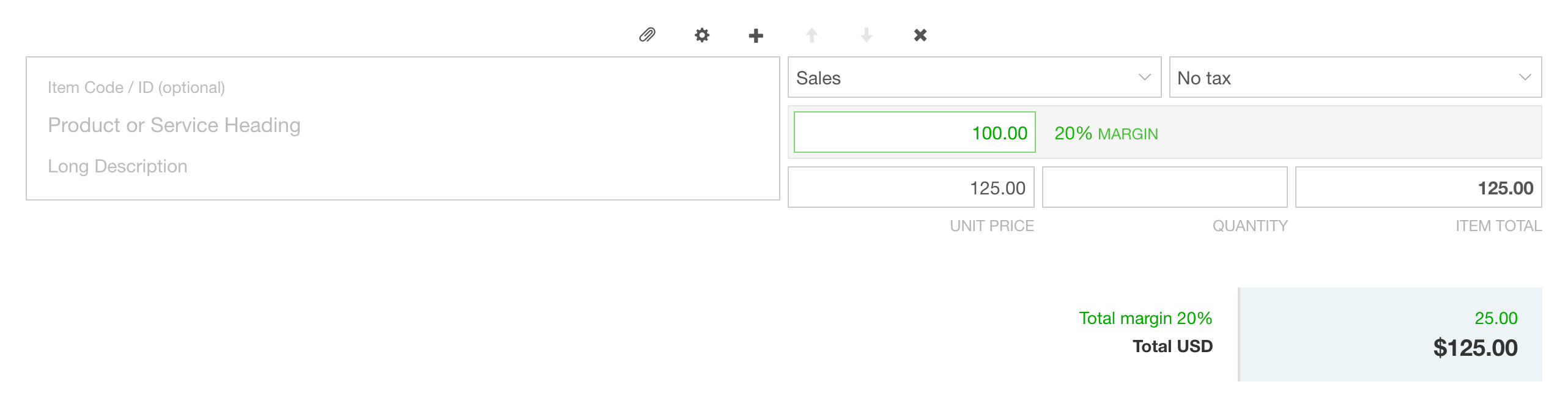Image resolution: width=1568 pixels, height=409 pixels.
Task: Open the No tax dropdown
Action: tap(1355, 78)
